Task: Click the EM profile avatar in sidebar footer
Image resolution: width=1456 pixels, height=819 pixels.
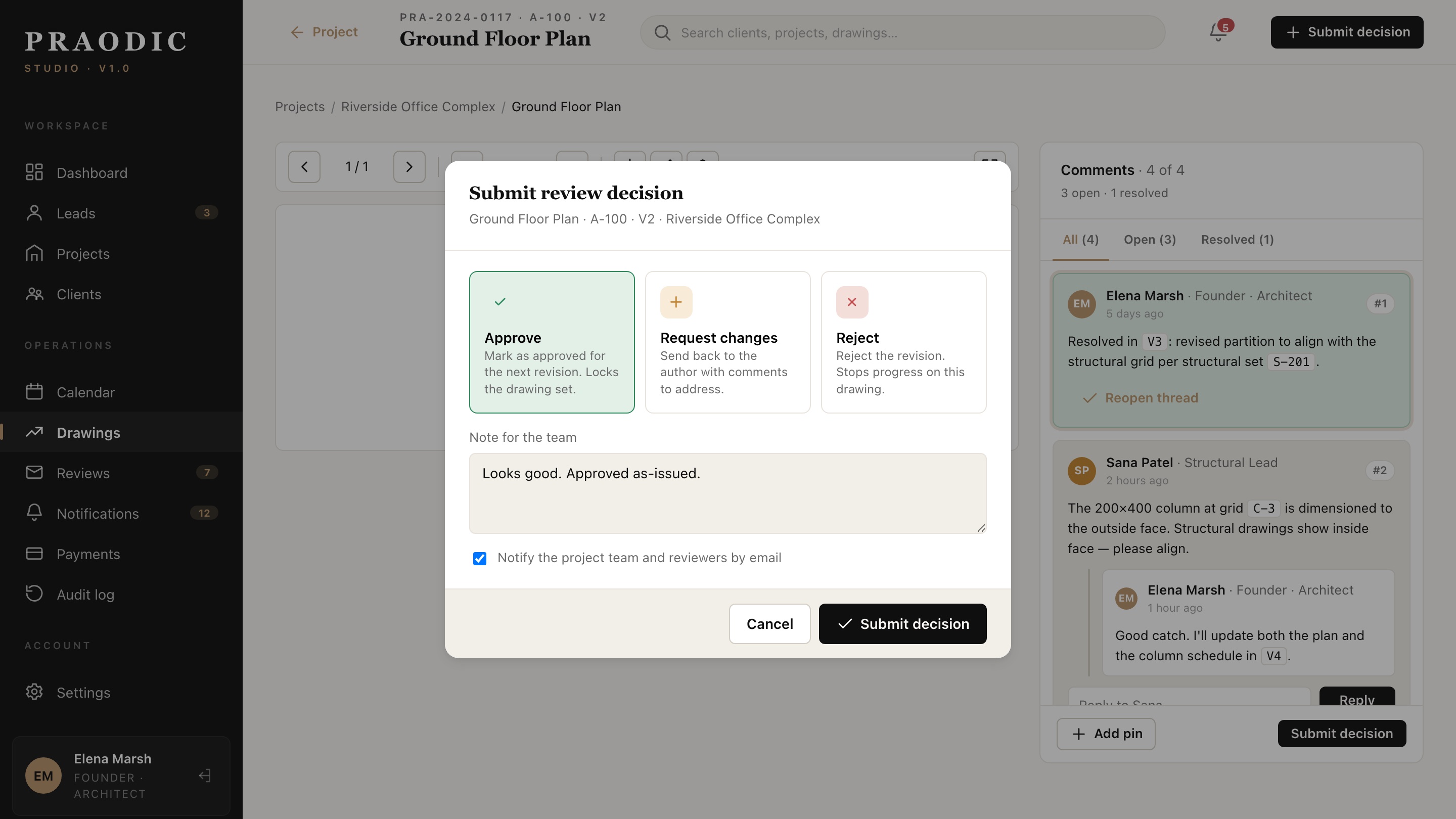Action: point(43,776)
